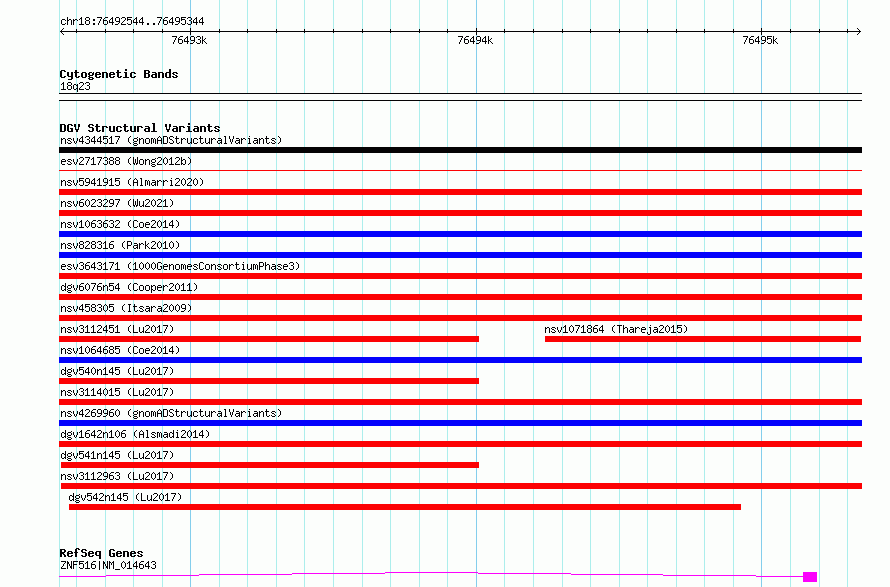
Task: Open variant nsv3112451 (Lu2017) label
Action: tap(117, 329)
